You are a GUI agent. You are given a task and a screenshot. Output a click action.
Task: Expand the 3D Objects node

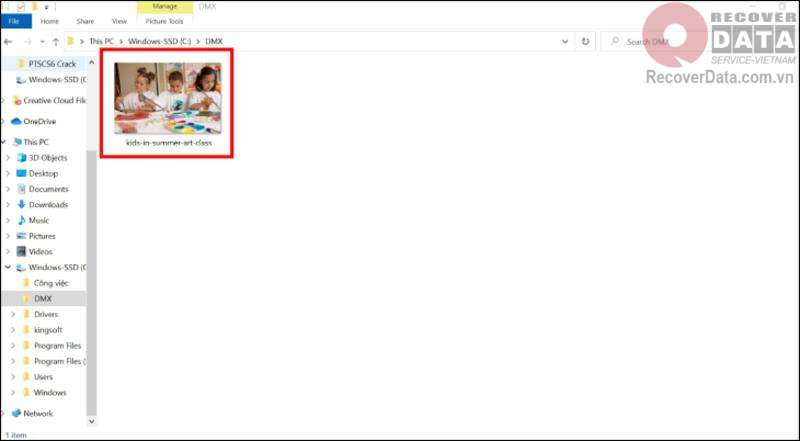click(8, 158)
